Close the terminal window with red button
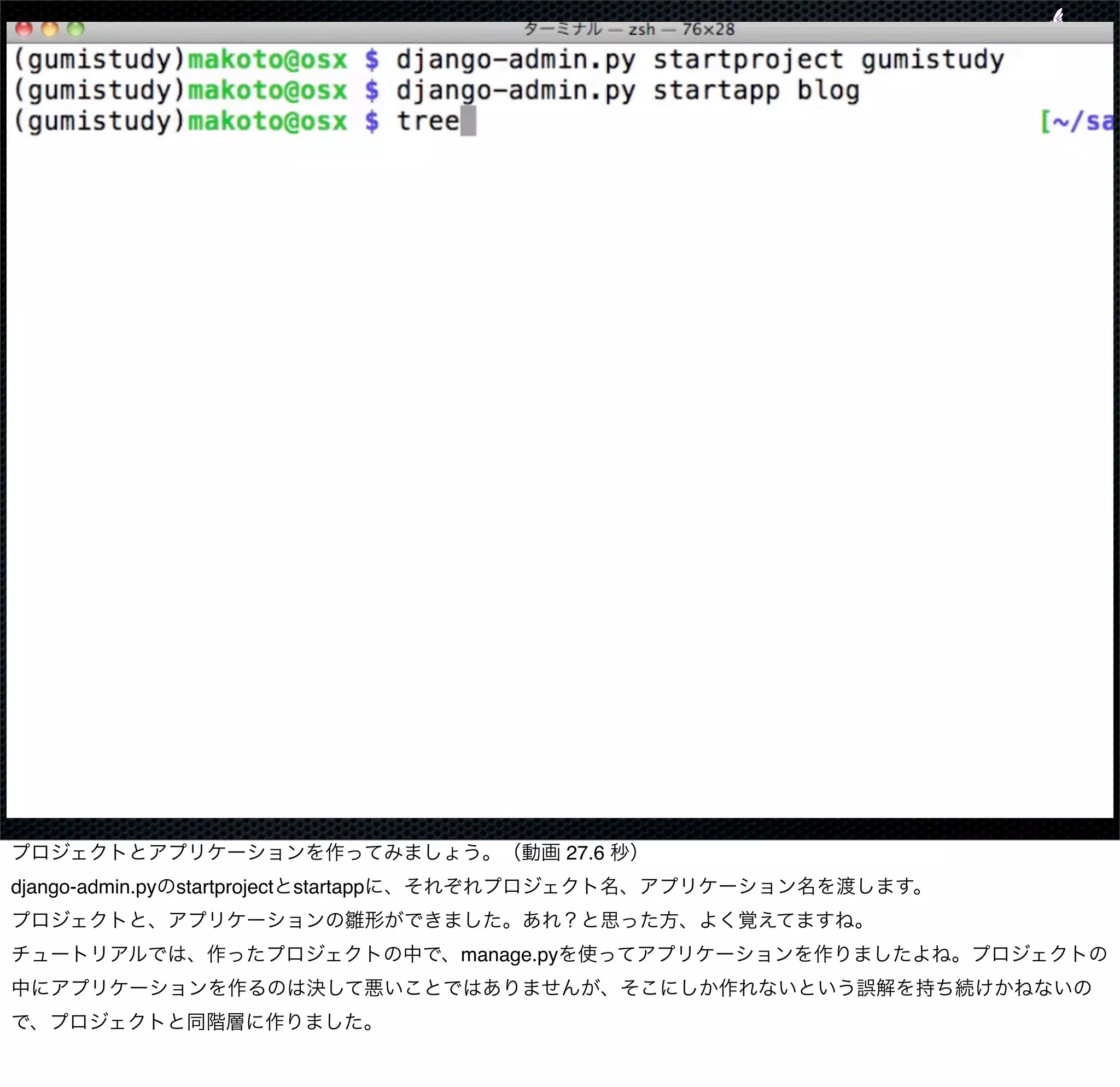The width and height of the screenshot is (1120, 1087). [24, 28]
